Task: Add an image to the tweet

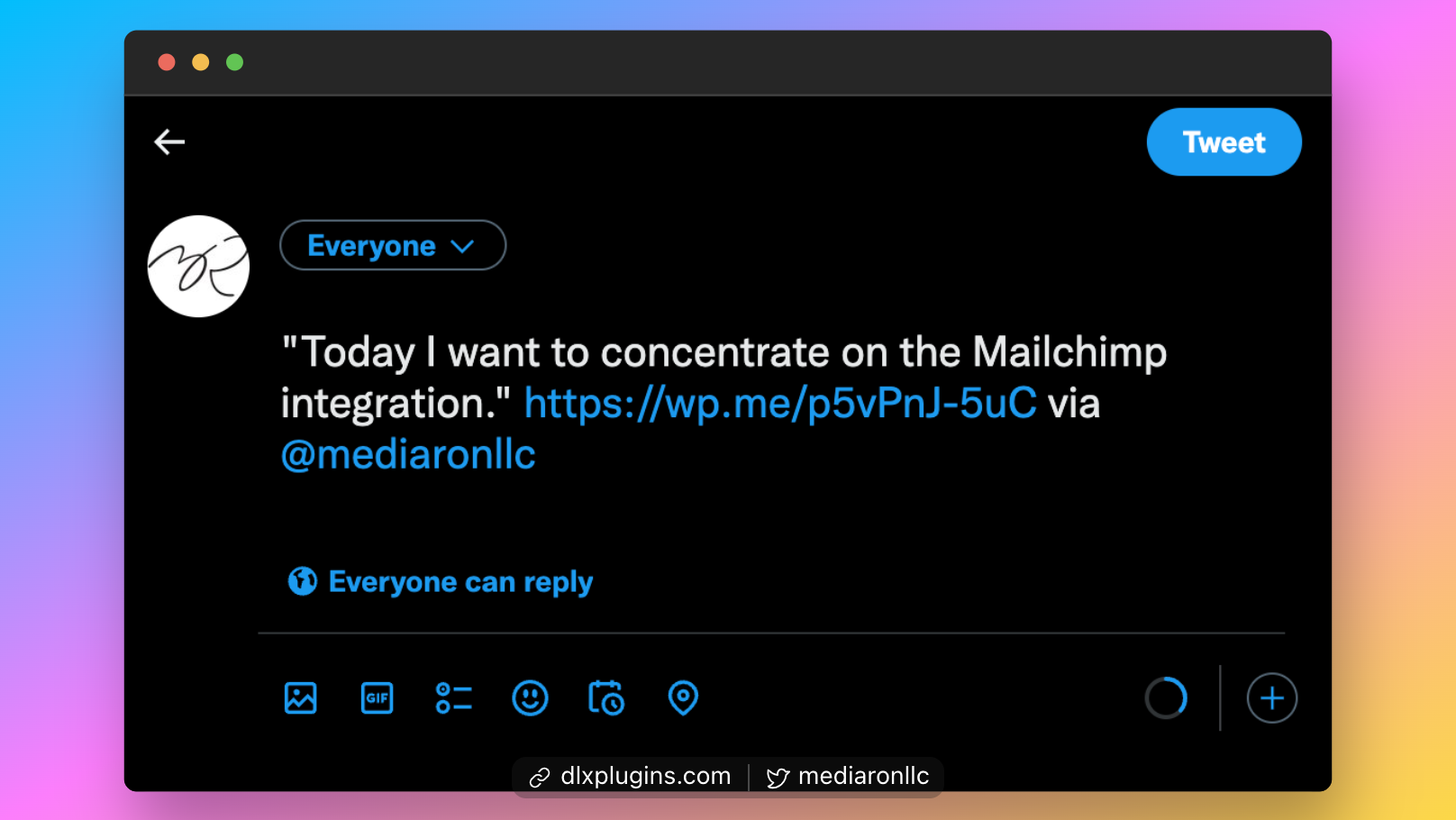Action: [x=300, y=698]
